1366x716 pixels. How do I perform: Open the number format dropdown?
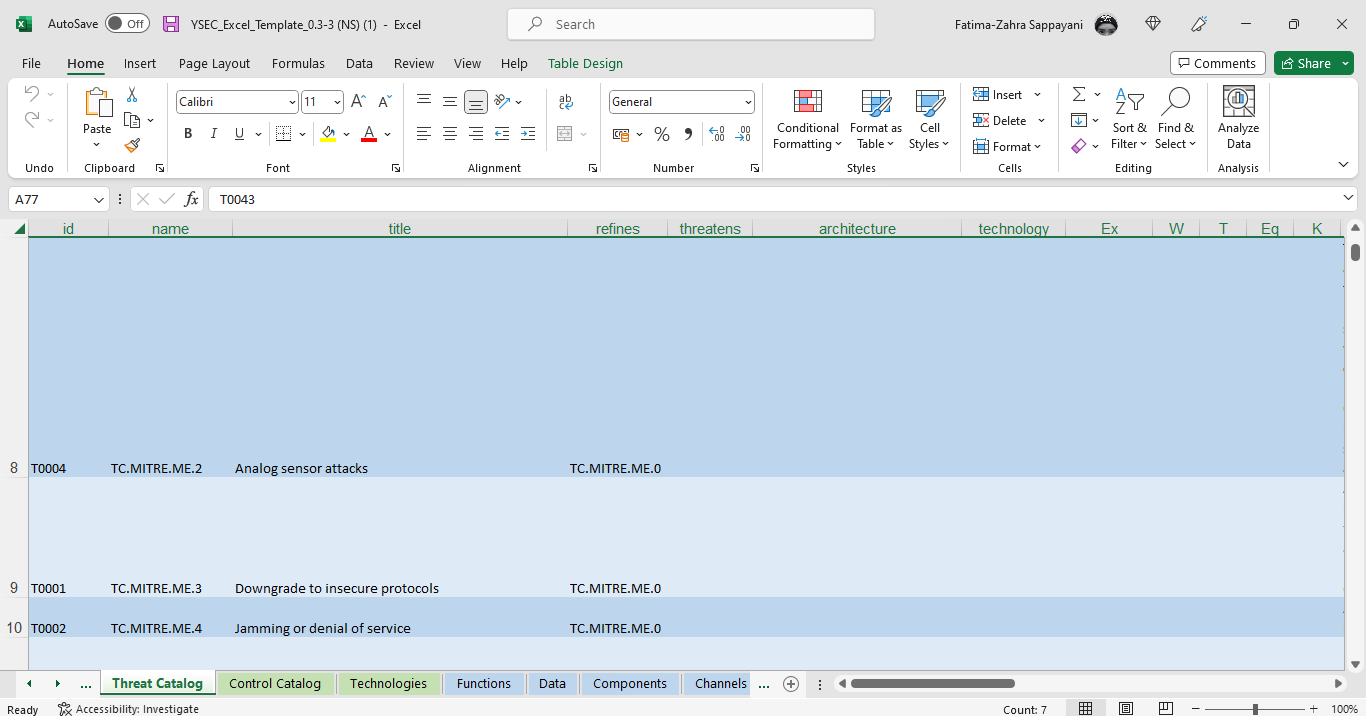click(748, 102)
